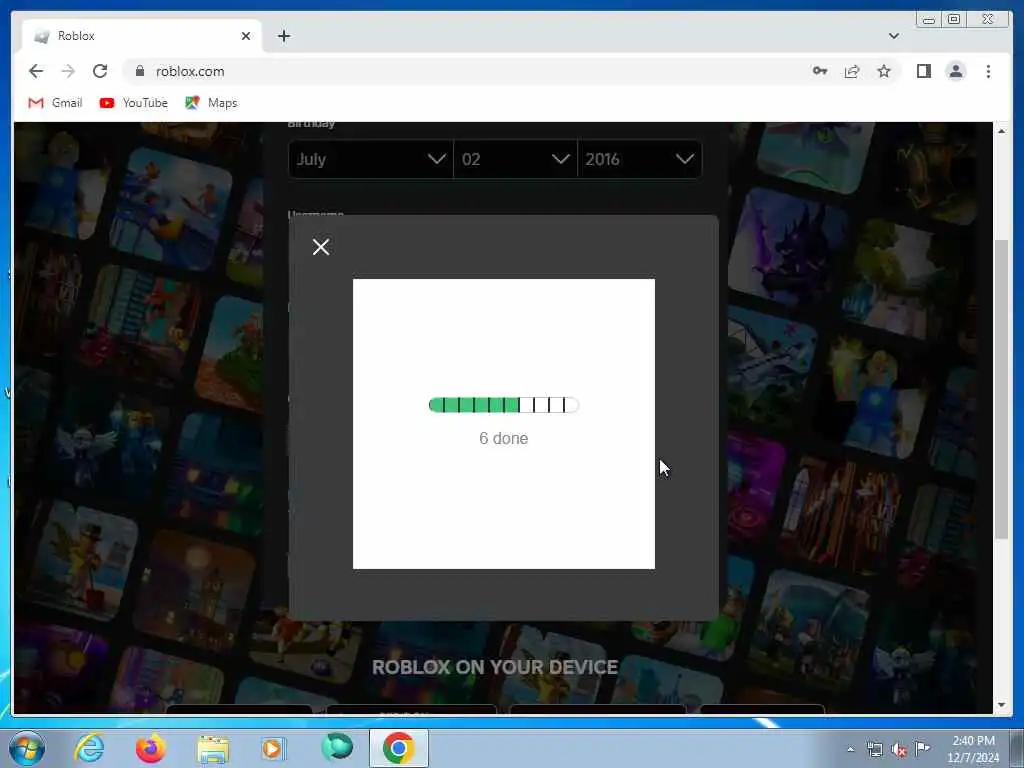
Task: Open the taskbar clock showing 2:40 PM
Action: 973,749
